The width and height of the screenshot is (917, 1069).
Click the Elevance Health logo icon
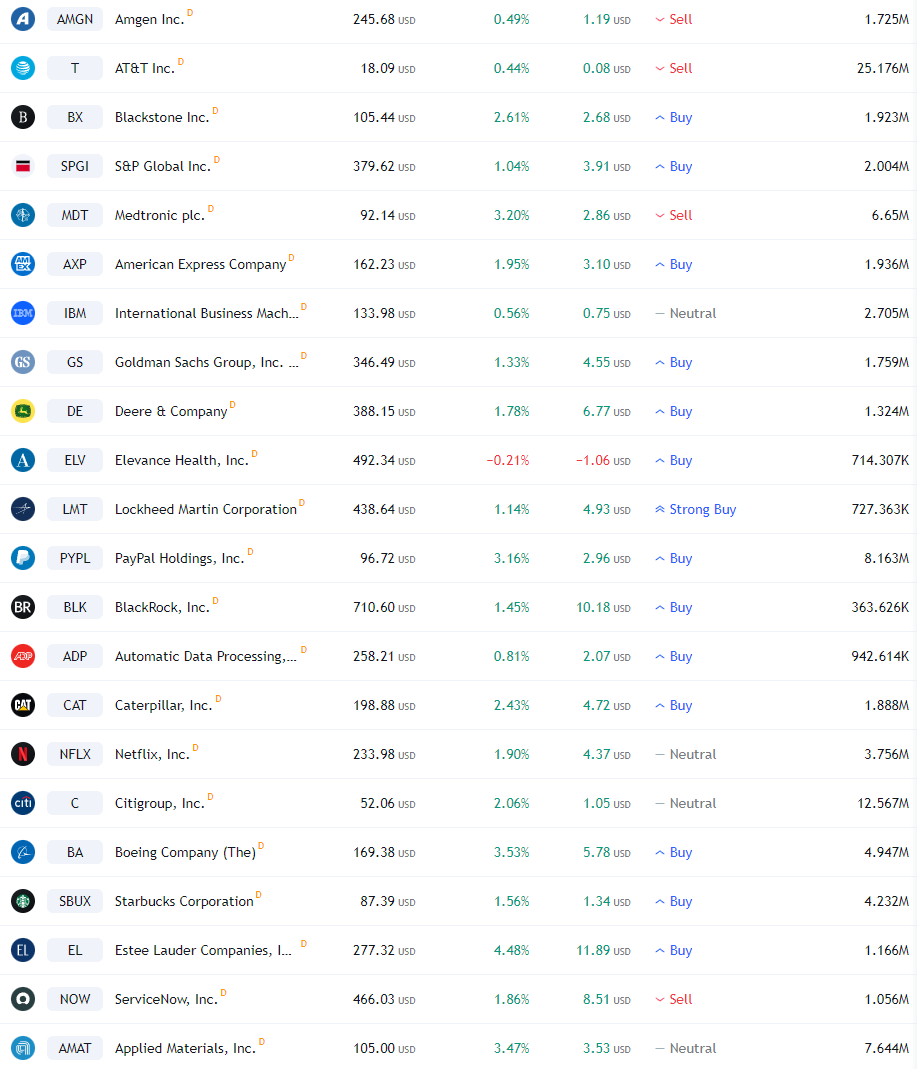click(22, 461)
